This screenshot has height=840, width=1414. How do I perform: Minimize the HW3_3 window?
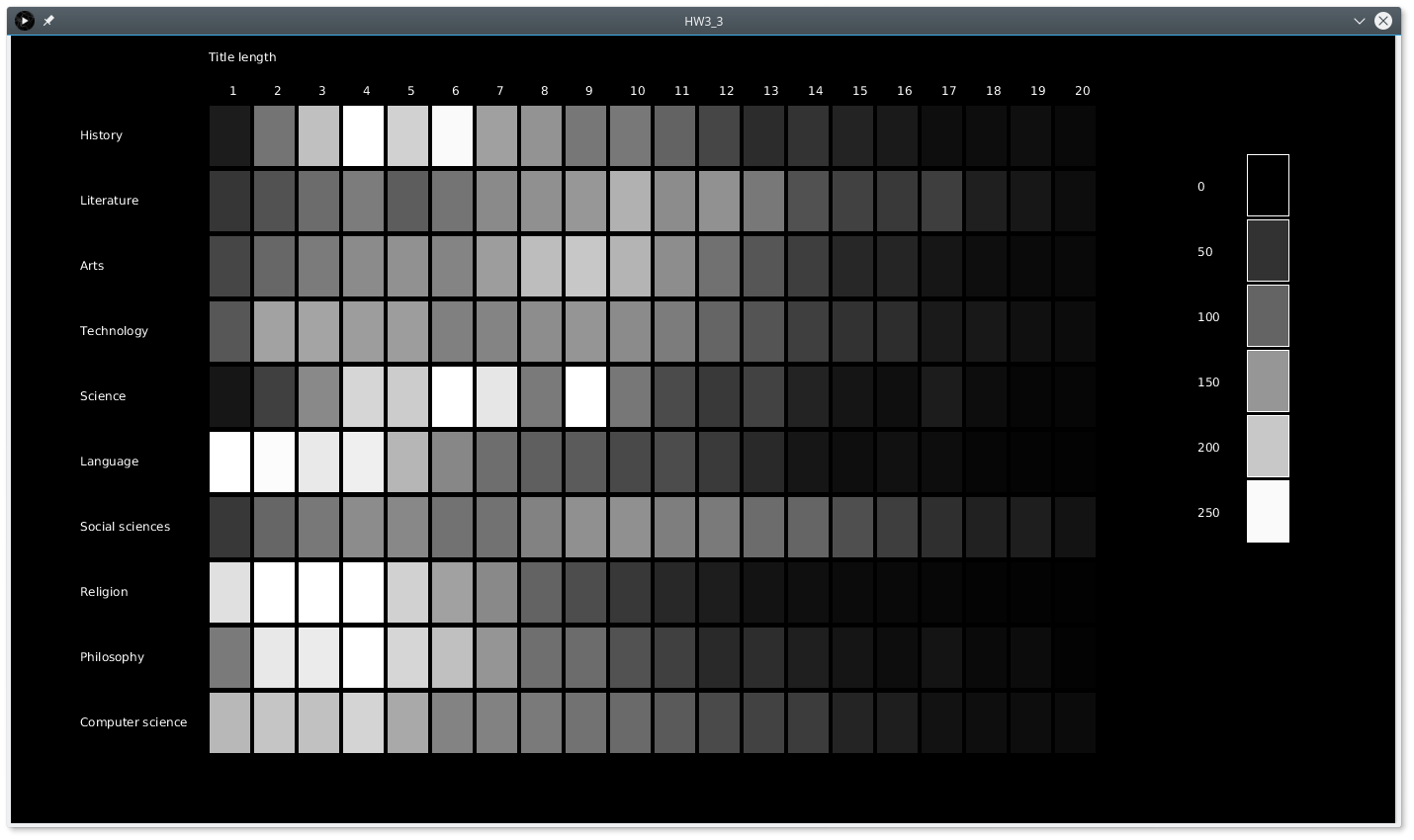coord(1359,21)
